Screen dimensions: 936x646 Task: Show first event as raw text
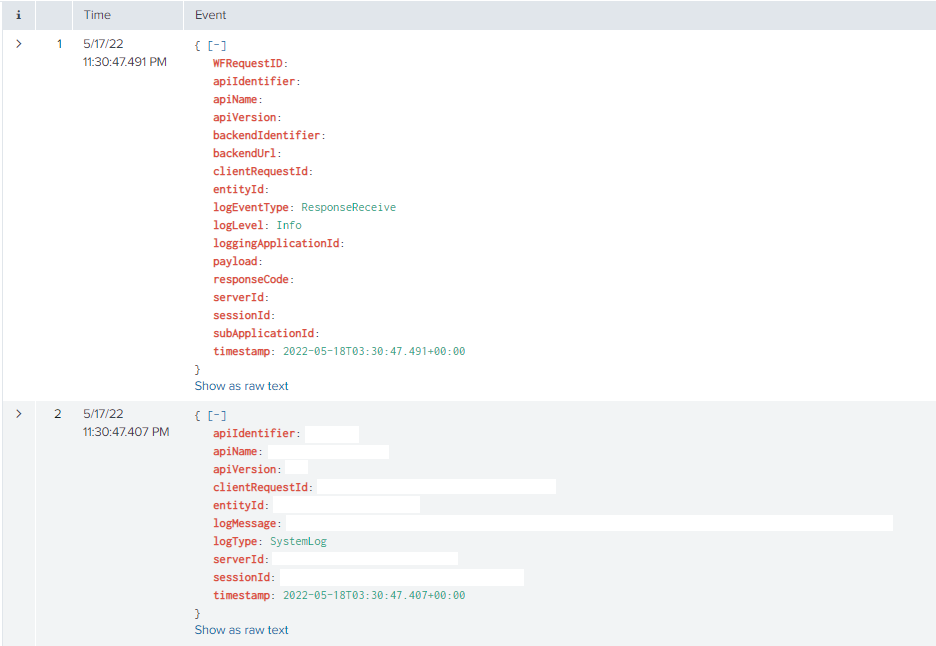coord(241,386)
